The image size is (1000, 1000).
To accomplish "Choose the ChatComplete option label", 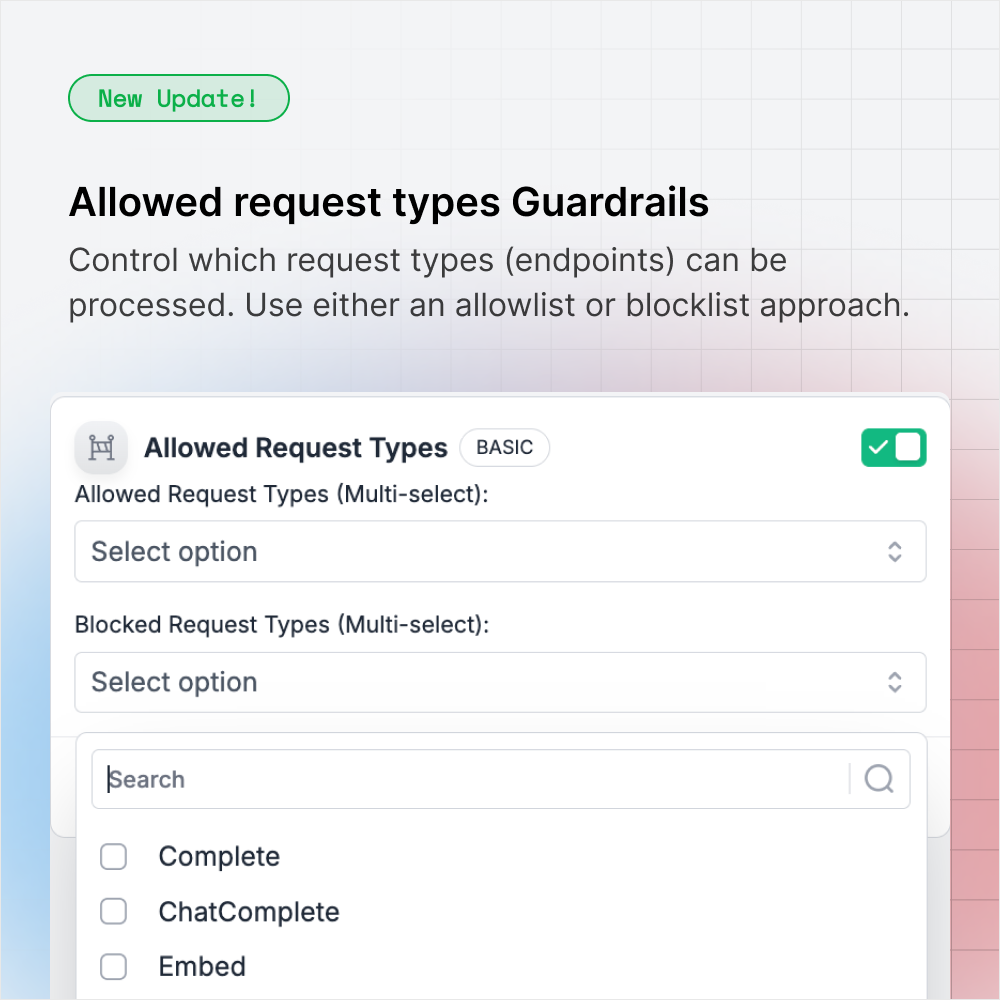I will coord(249,912).
